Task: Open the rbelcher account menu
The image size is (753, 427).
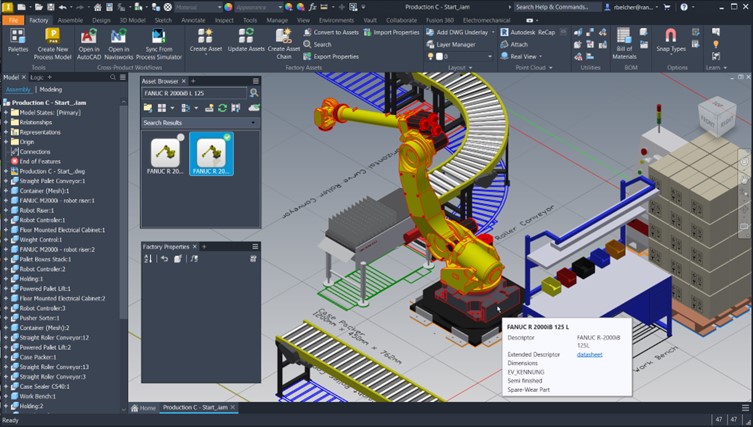Action: point(631,7)
